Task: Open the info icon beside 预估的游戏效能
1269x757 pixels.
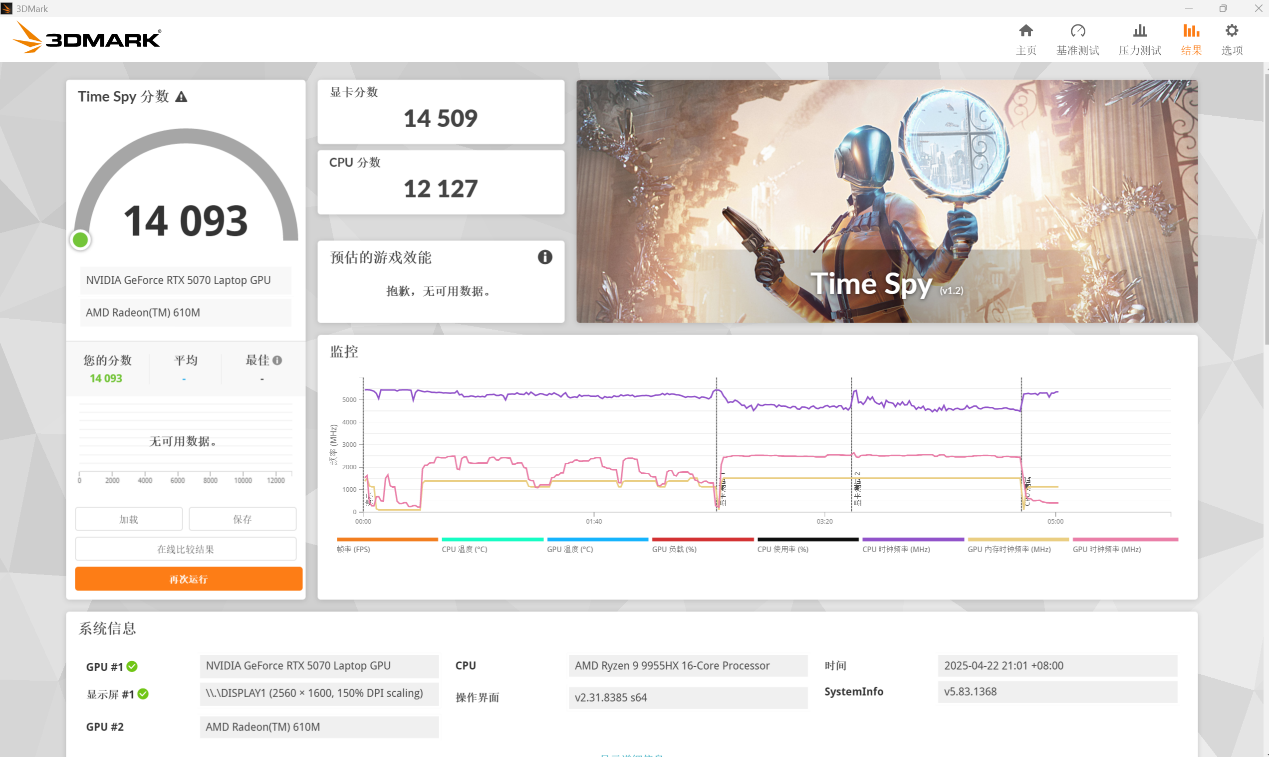Action: point(545,257)
